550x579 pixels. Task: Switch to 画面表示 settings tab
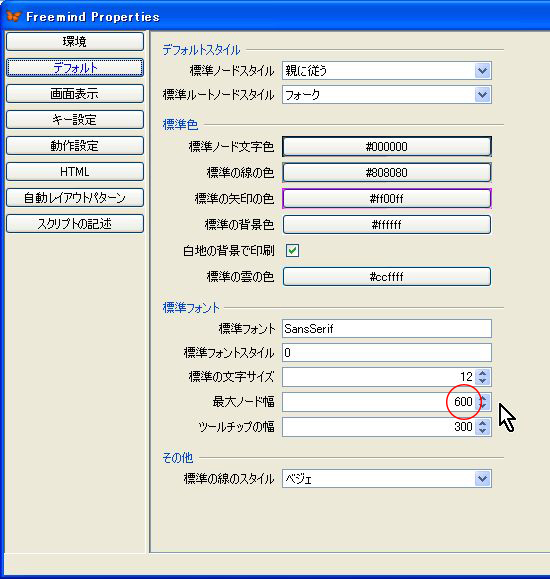tap(75, 93)
